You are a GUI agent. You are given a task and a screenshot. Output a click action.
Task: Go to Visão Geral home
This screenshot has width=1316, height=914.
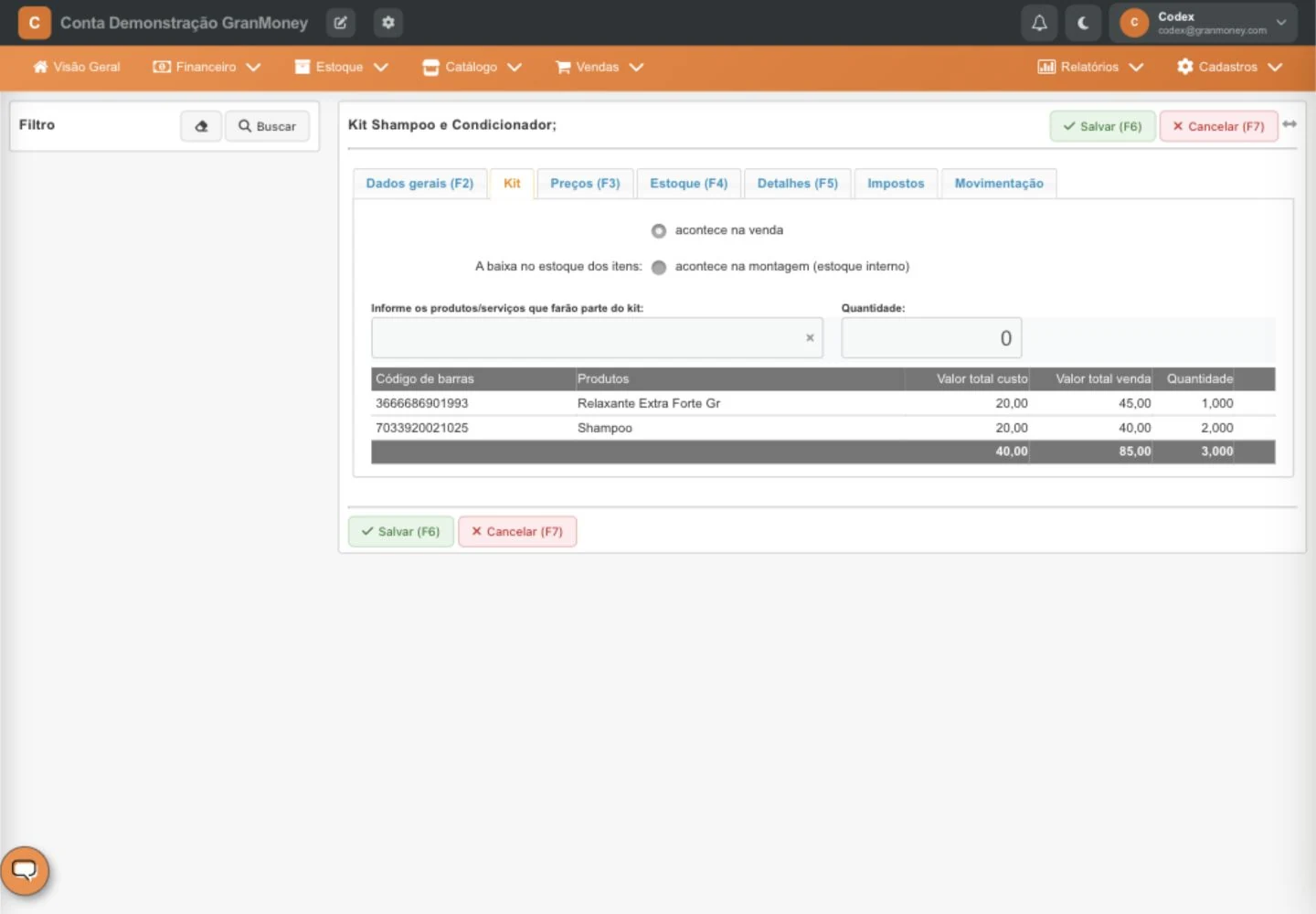click(x=77, y=67)
